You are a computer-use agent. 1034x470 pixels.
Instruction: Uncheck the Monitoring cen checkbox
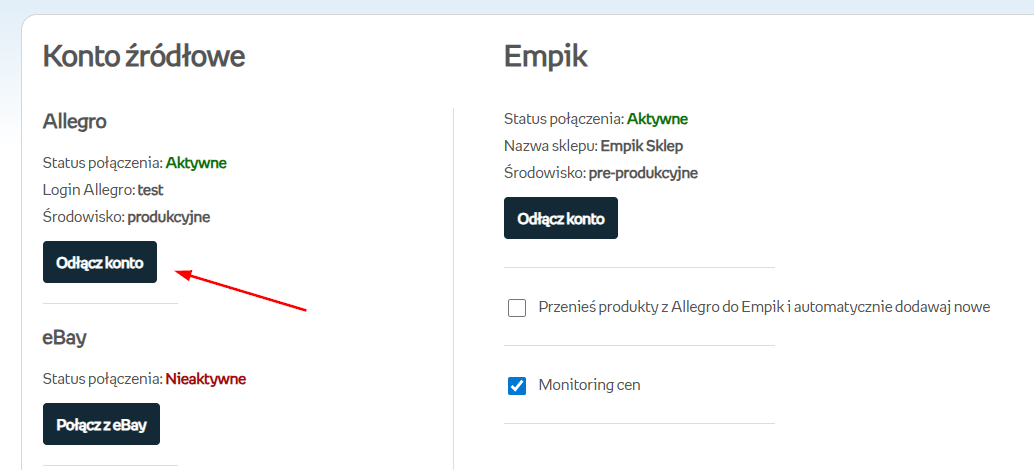517,385
